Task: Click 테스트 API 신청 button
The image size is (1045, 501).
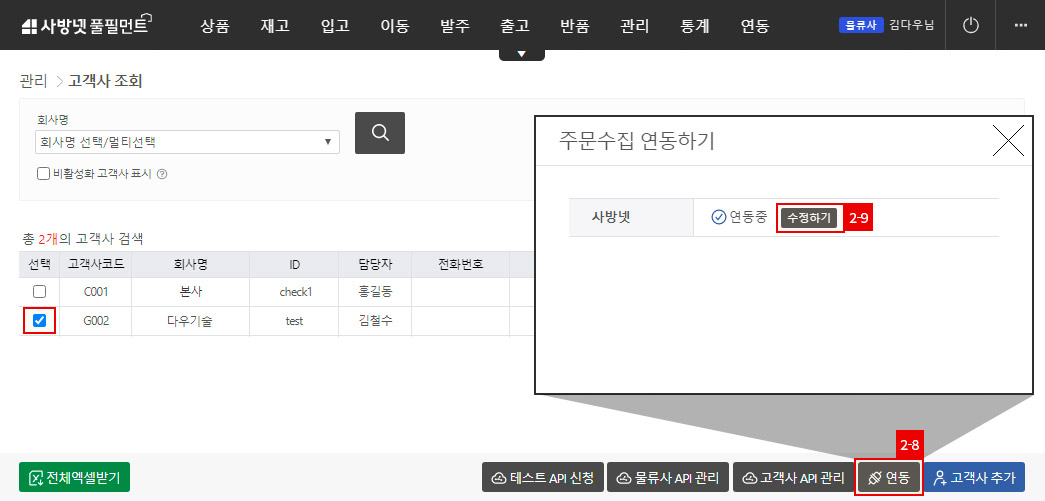Action: (x=542, y=477)
